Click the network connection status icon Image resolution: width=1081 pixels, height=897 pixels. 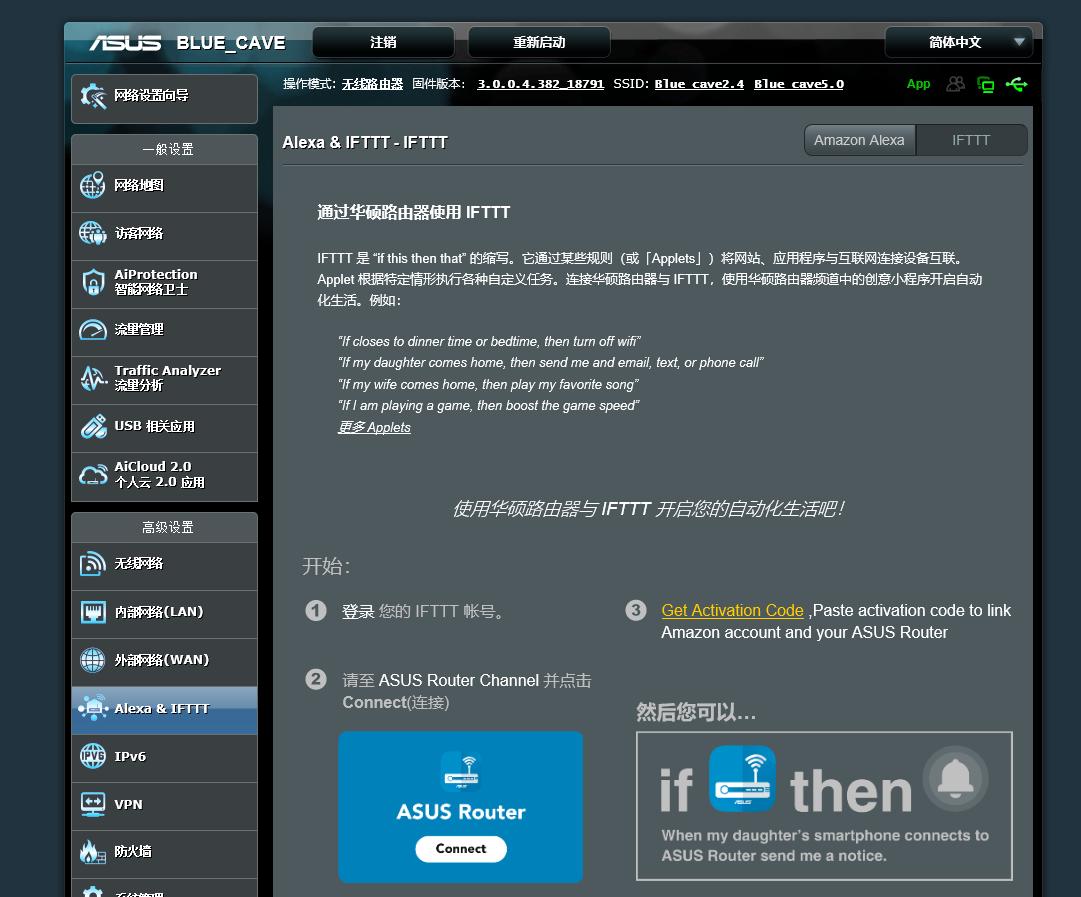click(x=985, y=84)
